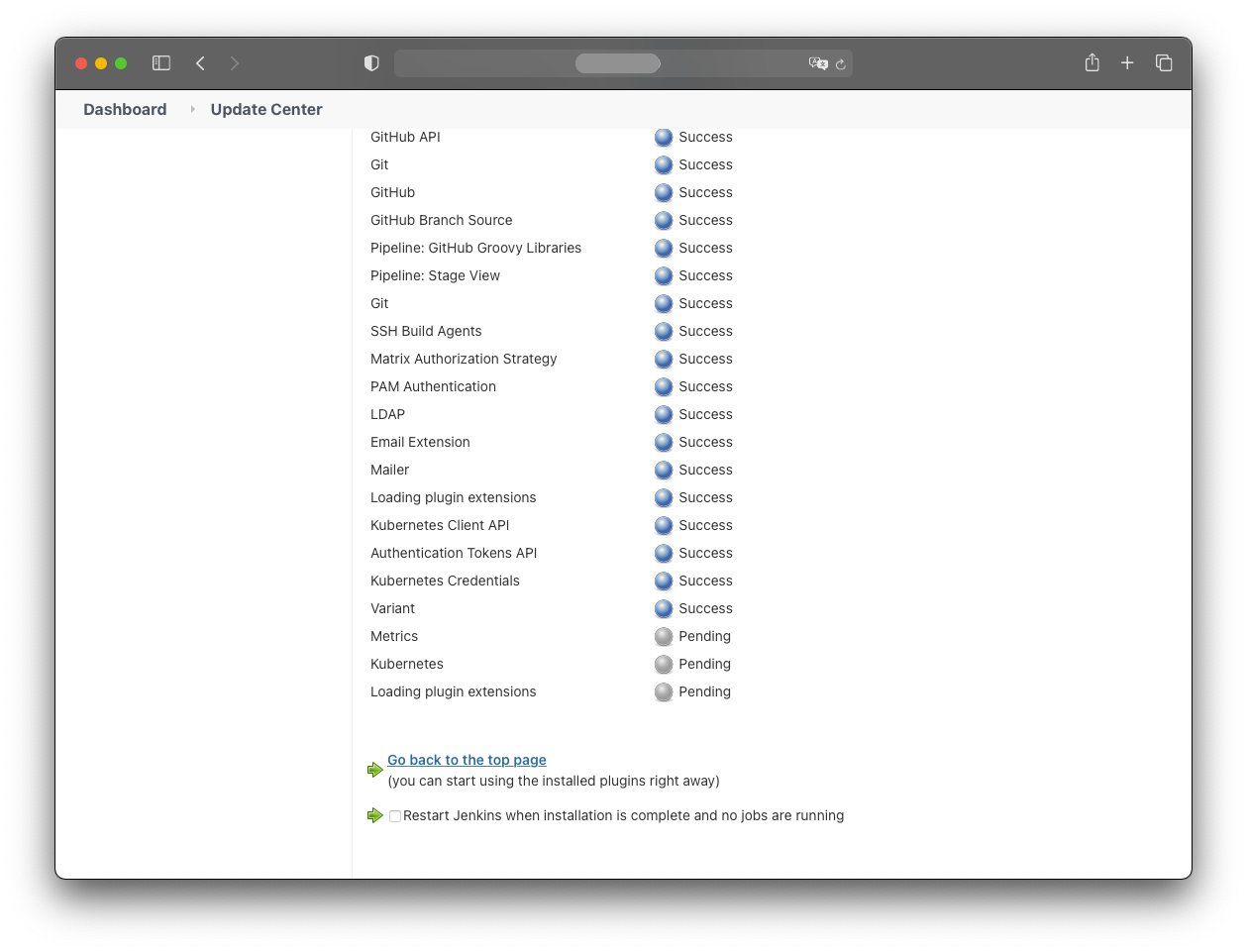Show tab overview icon
The image size is (1247, 952).
[1164, 63]
